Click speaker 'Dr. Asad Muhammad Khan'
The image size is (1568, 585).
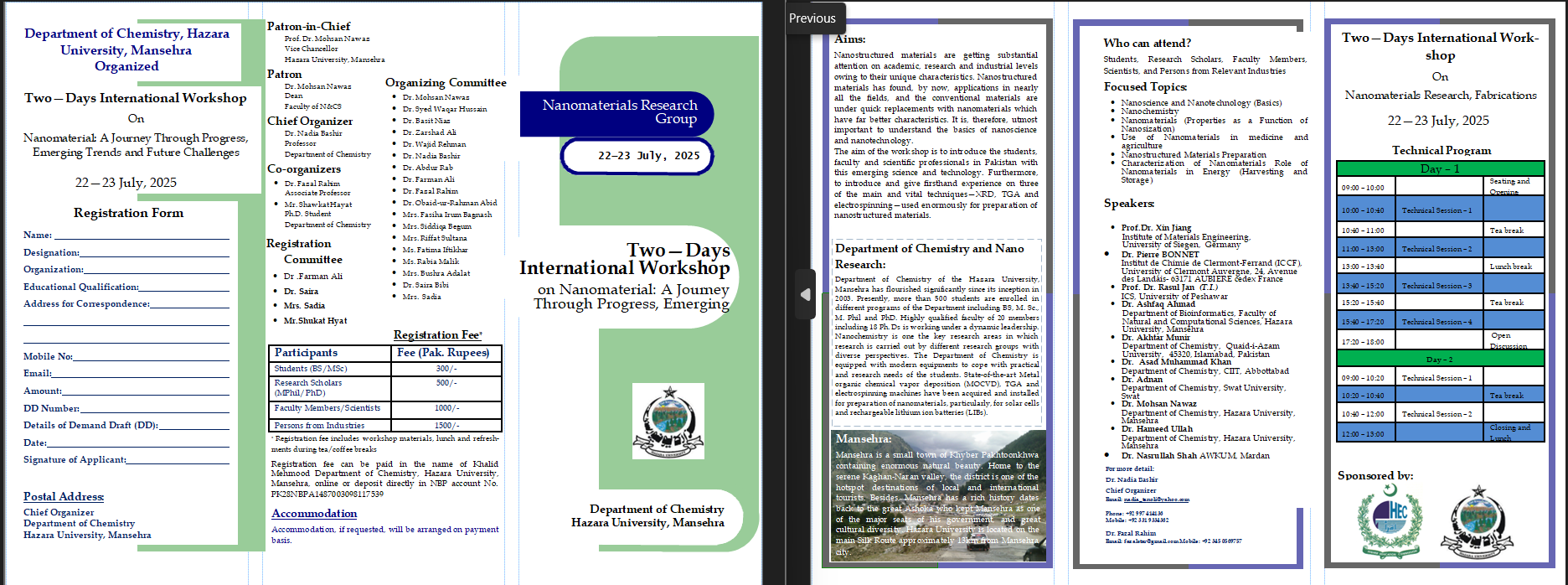pyautogui.click(x=1176, y=362)
